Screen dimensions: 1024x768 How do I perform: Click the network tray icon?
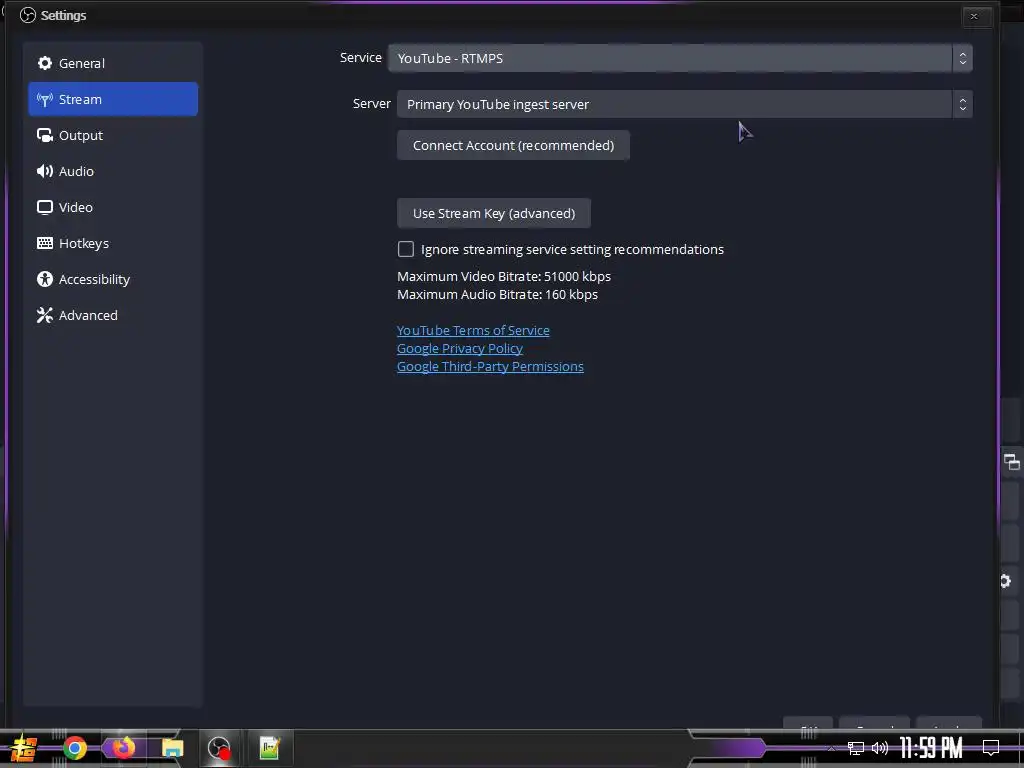pyautogui.click(x=856, y=748)
